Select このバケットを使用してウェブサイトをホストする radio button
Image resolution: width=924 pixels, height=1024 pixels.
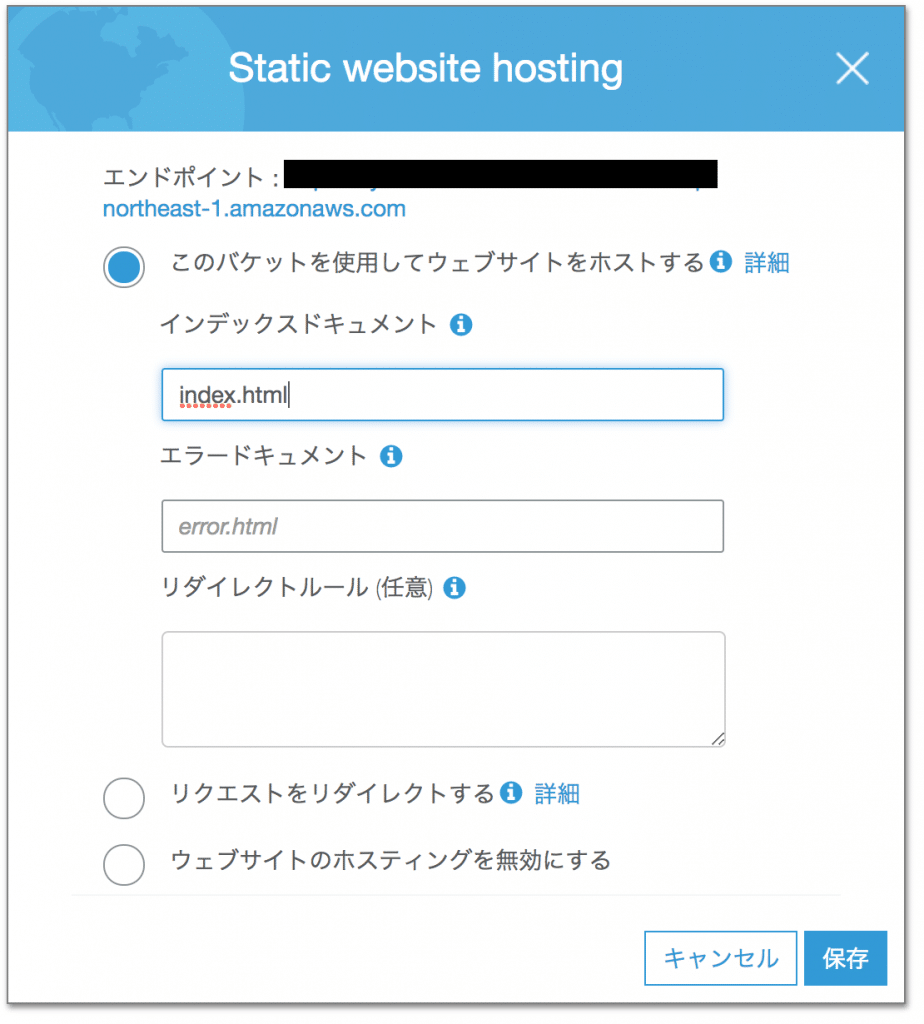(x=123, y=266)
